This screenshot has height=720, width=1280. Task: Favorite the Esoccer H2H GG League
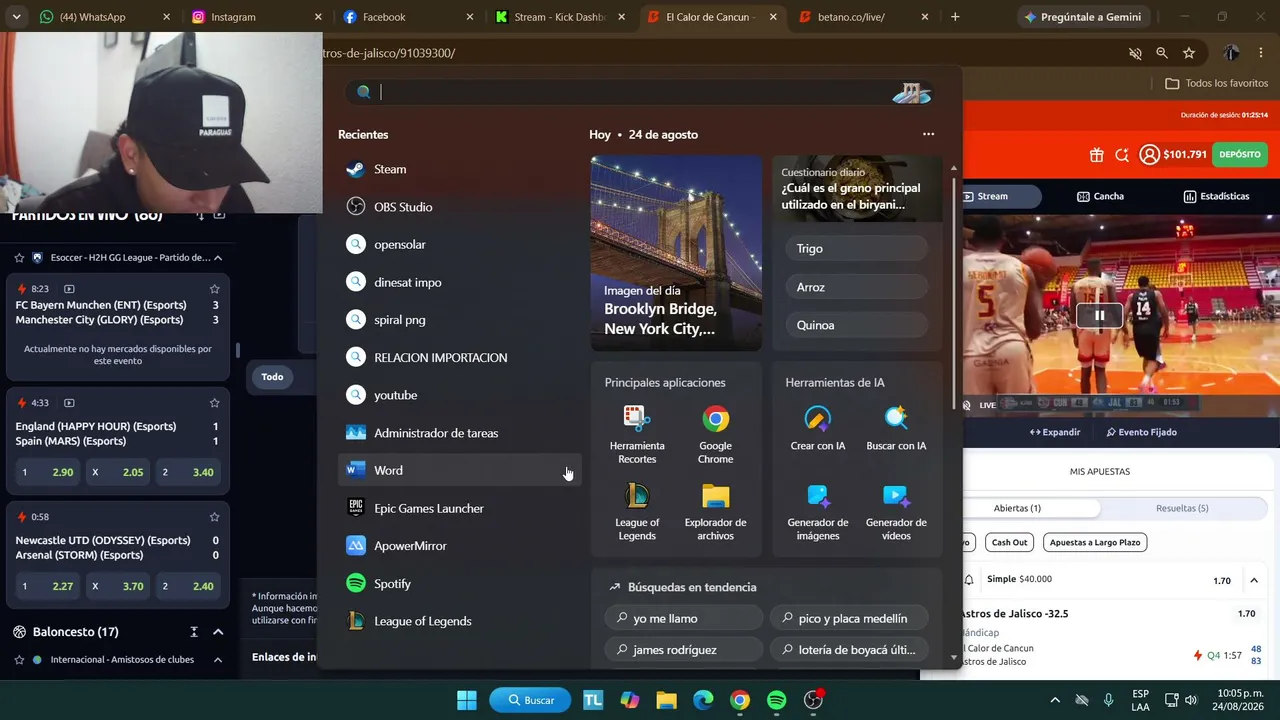[x=19, y=257]
